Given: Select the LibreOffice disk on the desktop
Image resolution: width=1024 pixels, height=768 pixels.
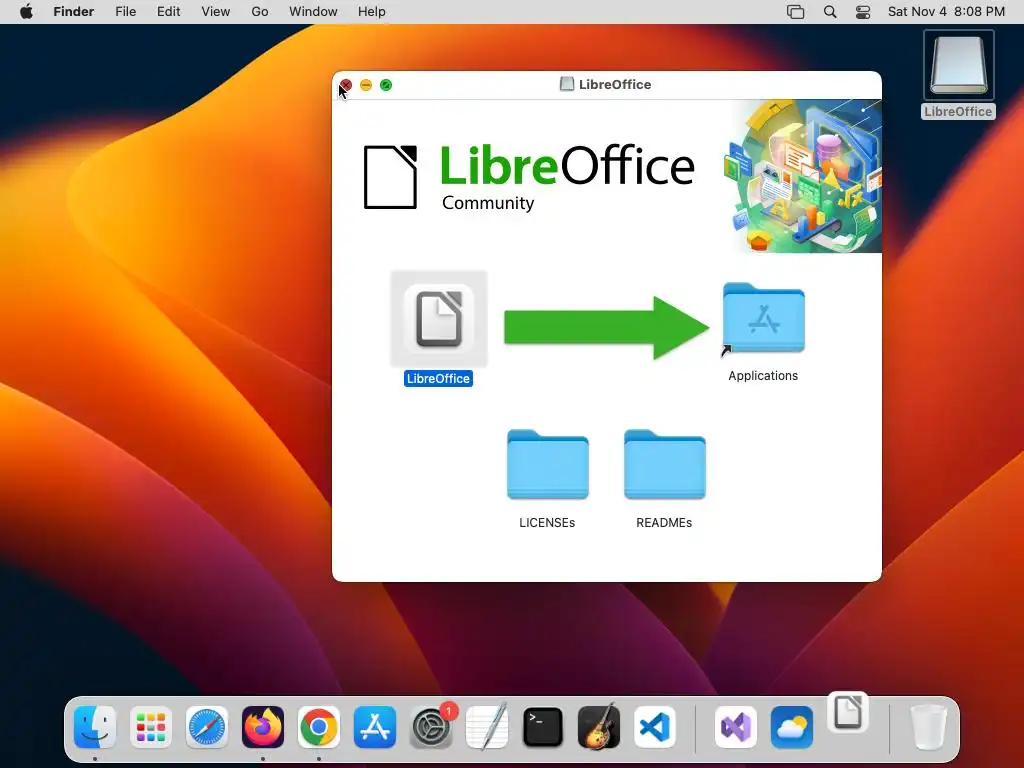Looking at the screenshot, I should [x=959, y=65].
